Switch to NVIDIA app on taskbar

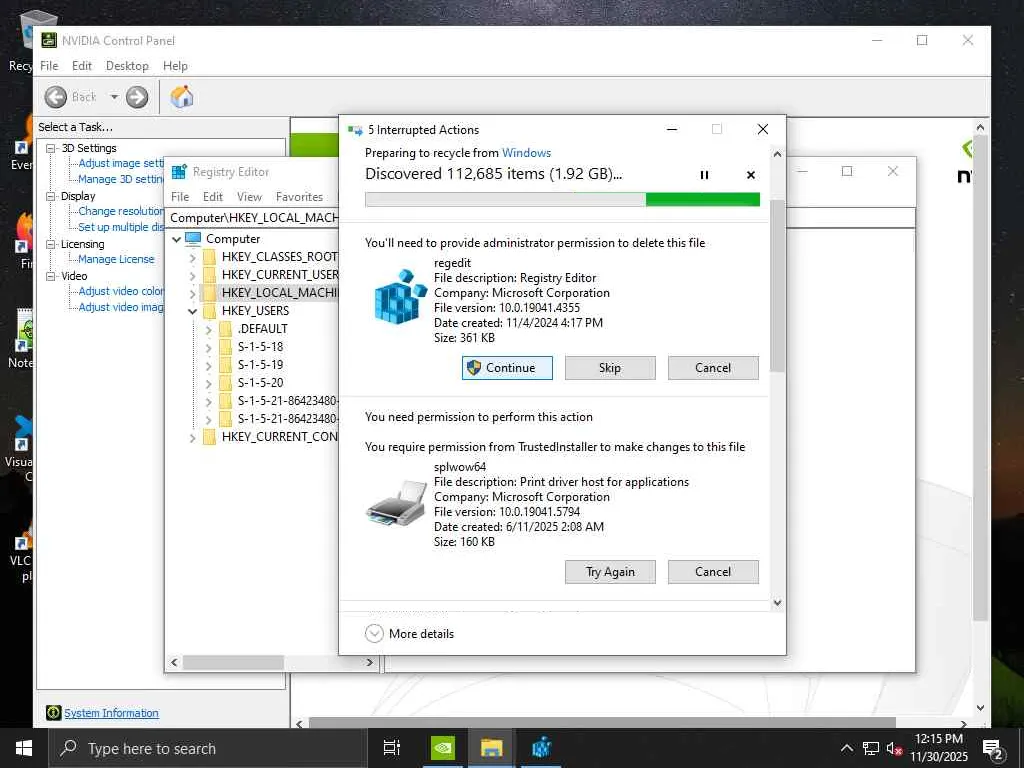pos(443,748)
